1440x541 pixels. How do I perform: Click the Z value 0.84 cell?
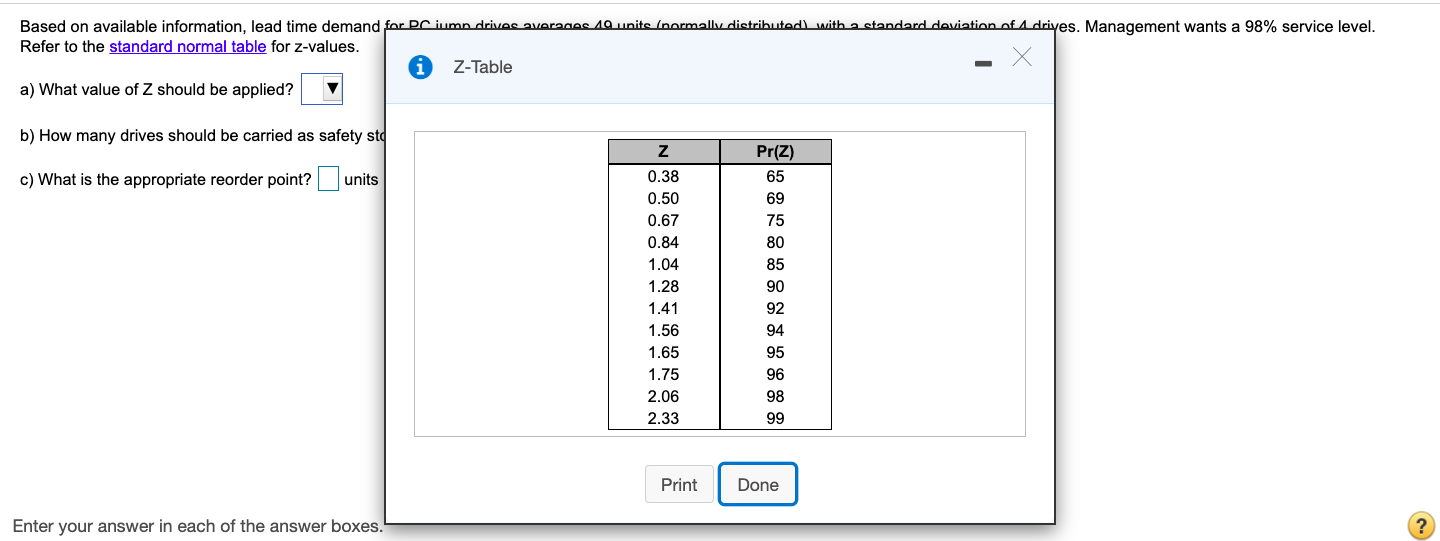pyautogui.click(x=663, y=242)
